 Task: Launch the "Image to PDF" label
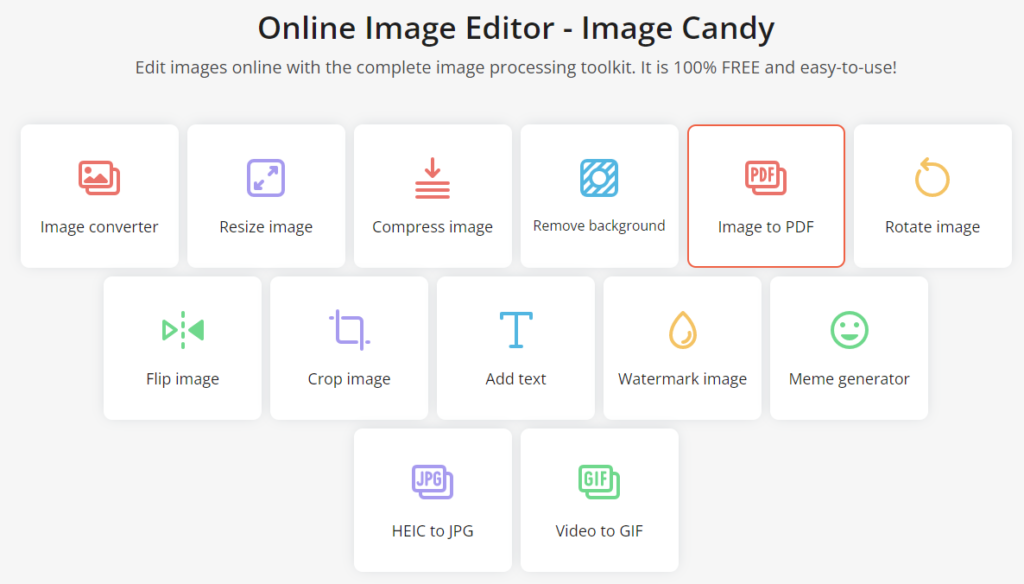point(766,227)
